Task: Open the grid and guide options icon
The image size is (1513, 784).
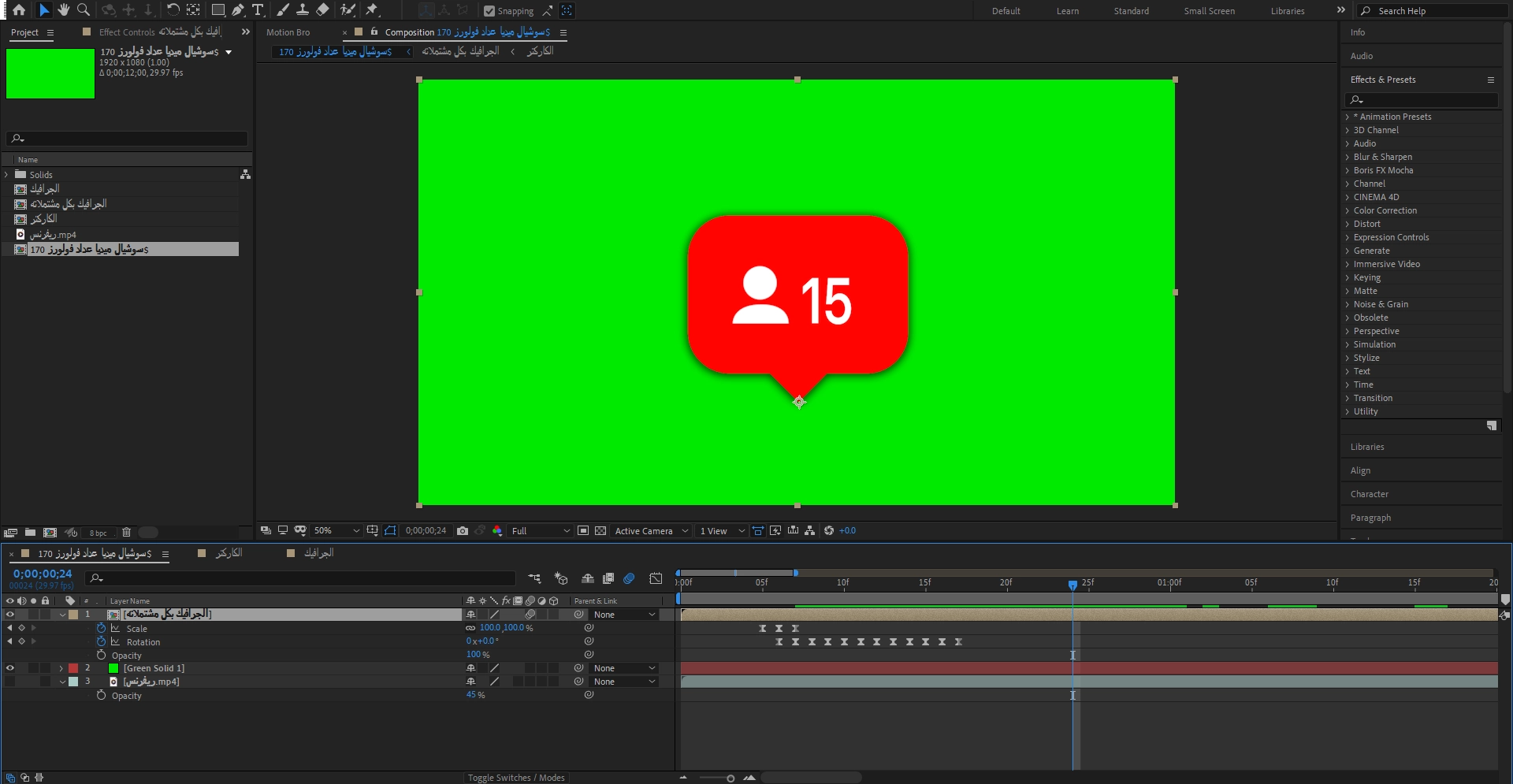Action: 372,531
